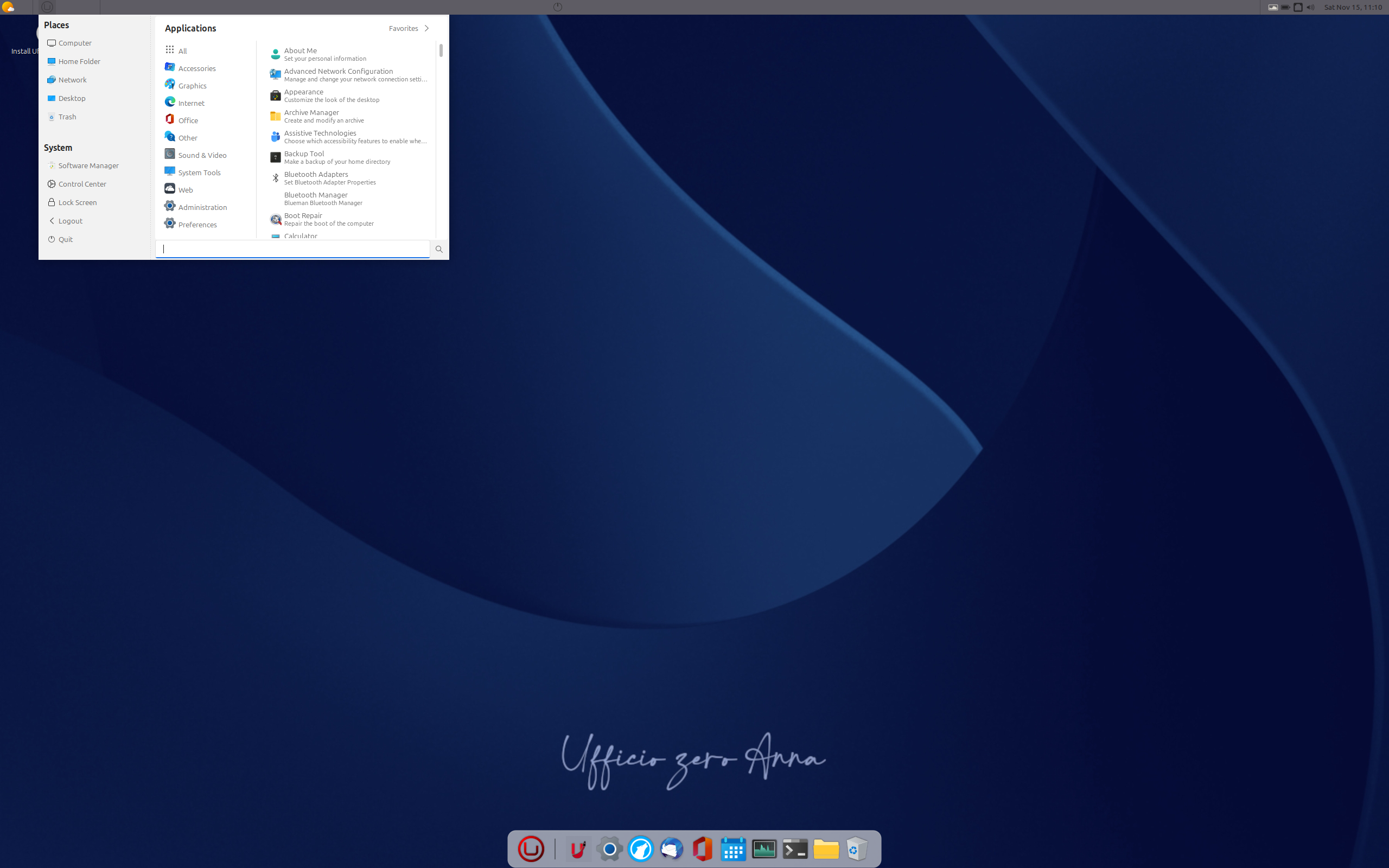The image size is (1389, 868).
Task: Click the menu button in the top panel
Action: coord(47,7)
